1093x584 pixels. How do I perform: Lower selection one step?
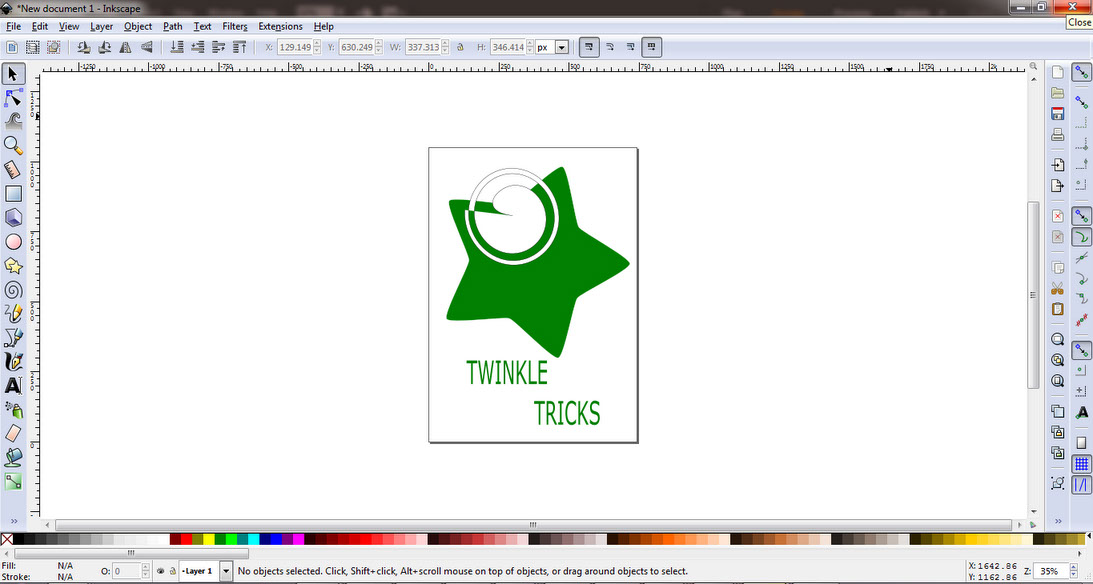(198, 47)
